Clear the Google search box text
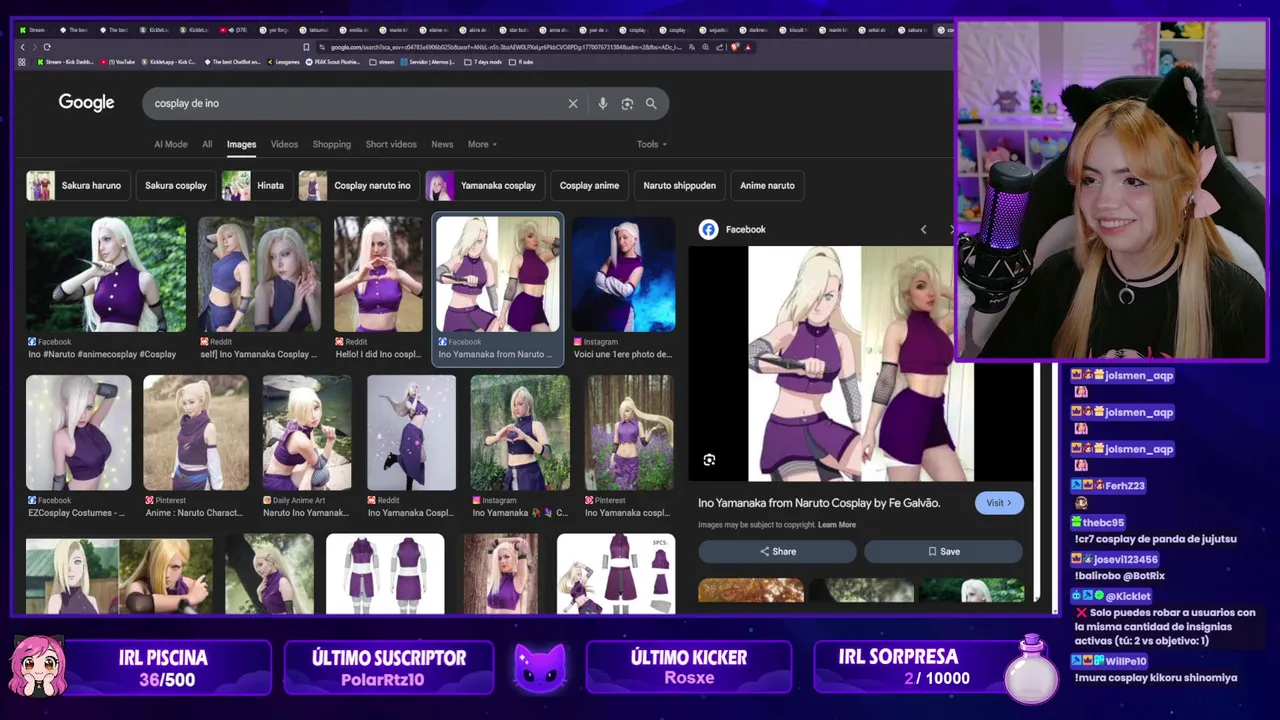 pyautogui.click(x=573, y=103)
